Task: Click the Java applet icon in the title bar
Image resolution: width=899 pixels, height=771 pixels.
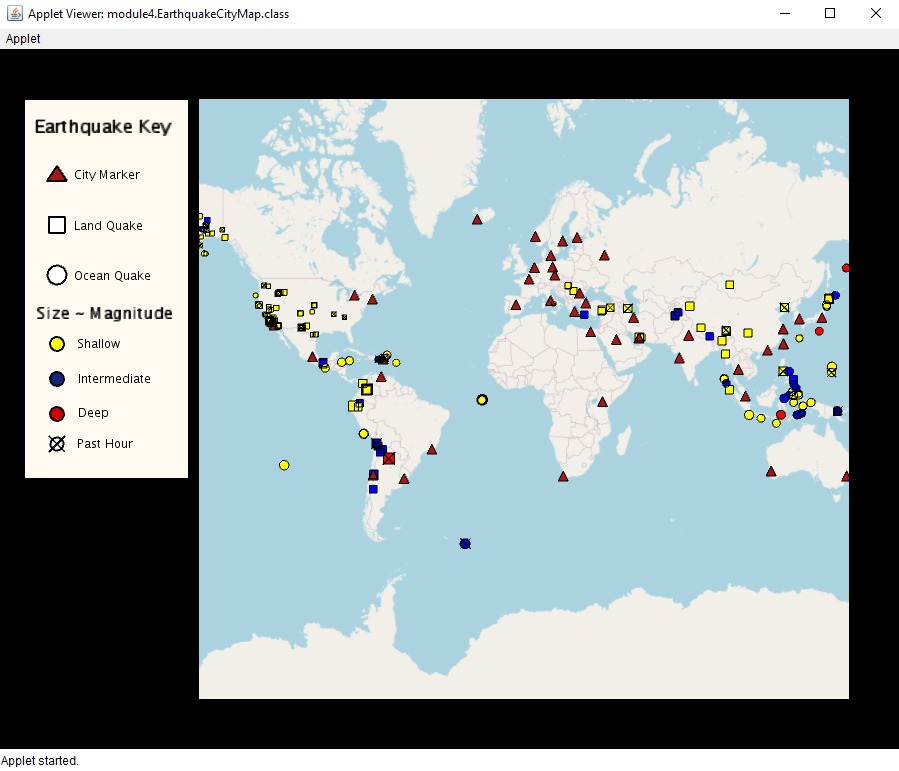Action: [x=14, y=13]
